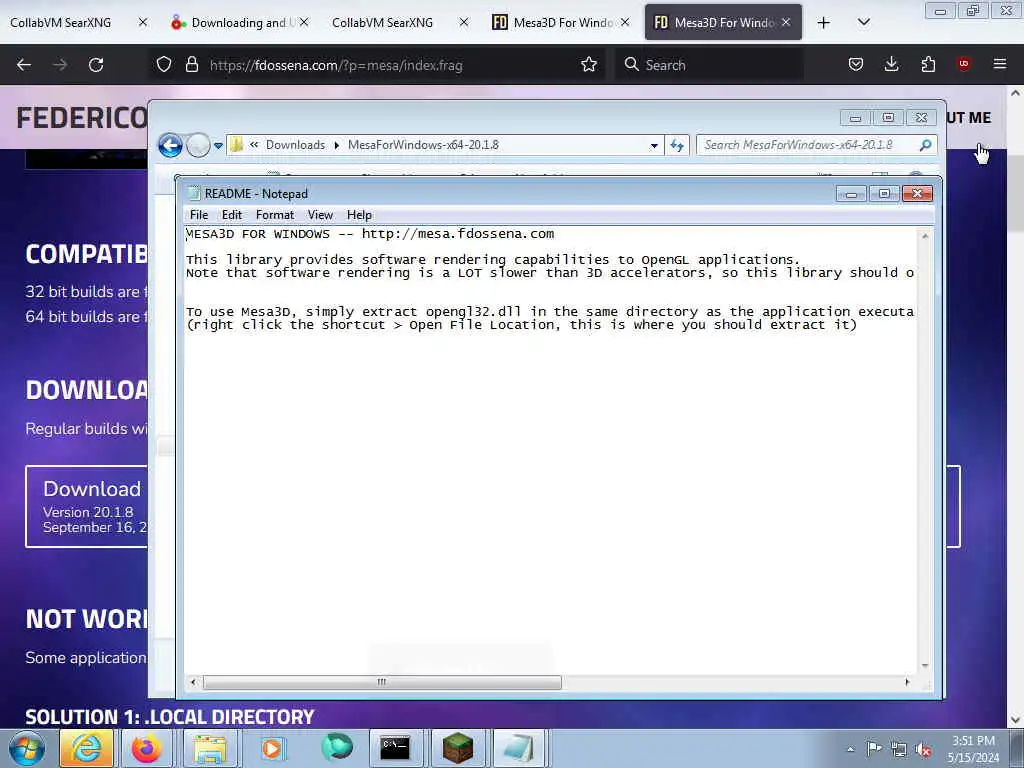The height and width of the screenshot is (768, 1024).
Task: Click the page scrollbar down arrow in Firefox
Action: coord(1015,720)
